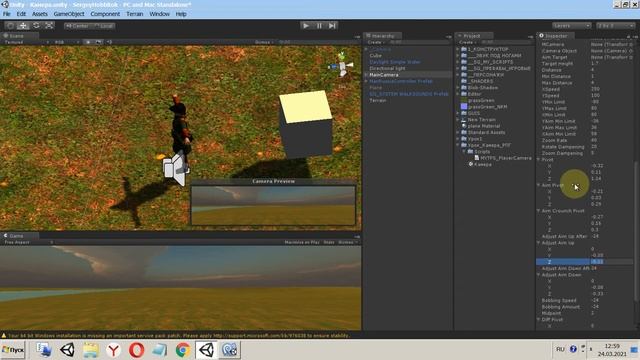Toggle scene audio speaker icon
The height and width of the screenshot is (360, 640).
(109, 42)
